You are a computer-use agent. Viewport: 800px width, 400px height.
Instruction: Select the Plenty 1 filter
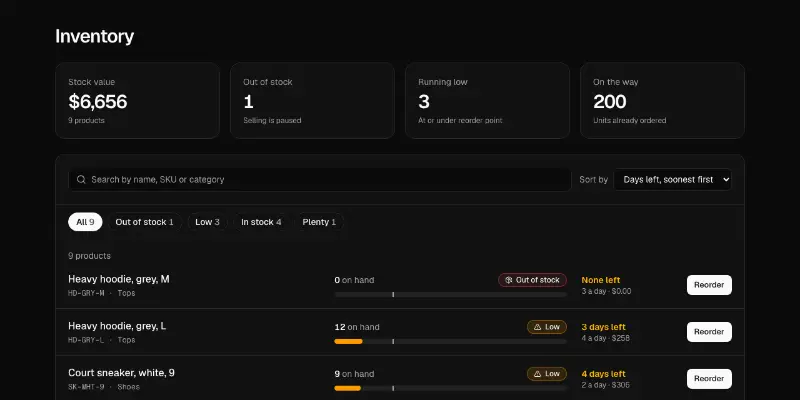(x=319, y=222)
